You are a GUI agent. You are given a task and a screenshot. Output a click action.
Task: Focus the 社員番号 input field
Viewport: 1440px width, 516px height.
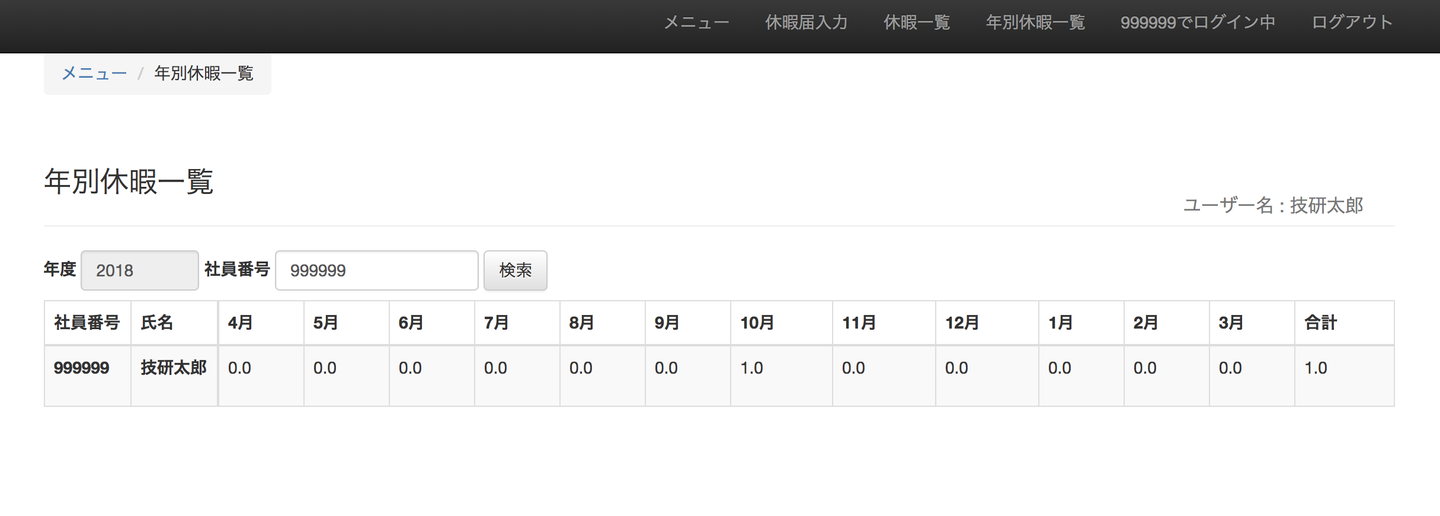[376, 270]
